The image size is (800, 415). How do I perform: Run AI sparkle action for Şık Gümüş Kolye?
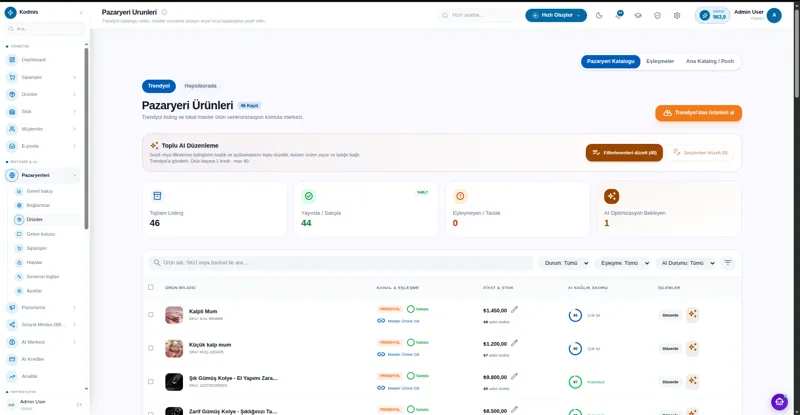click(x=692, y=381)
